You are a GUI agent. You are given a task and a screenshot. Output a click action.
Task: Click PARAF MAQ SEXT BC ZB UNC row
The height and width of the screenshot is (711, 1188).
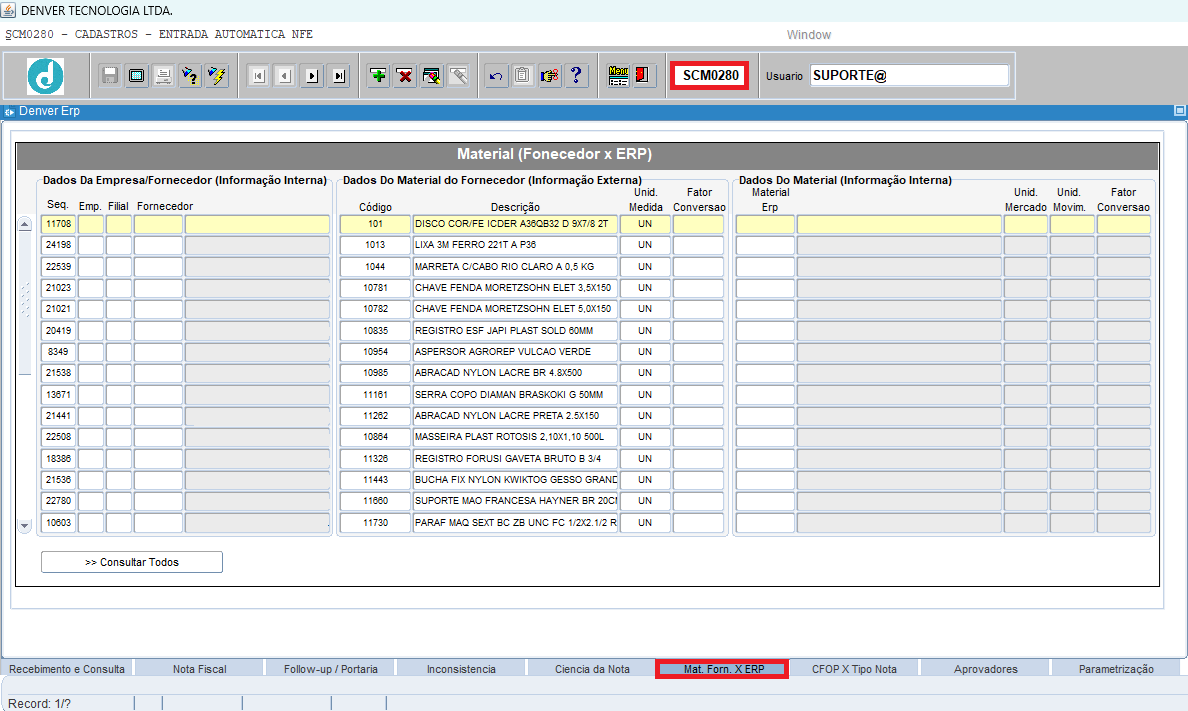tap(515, 523)
